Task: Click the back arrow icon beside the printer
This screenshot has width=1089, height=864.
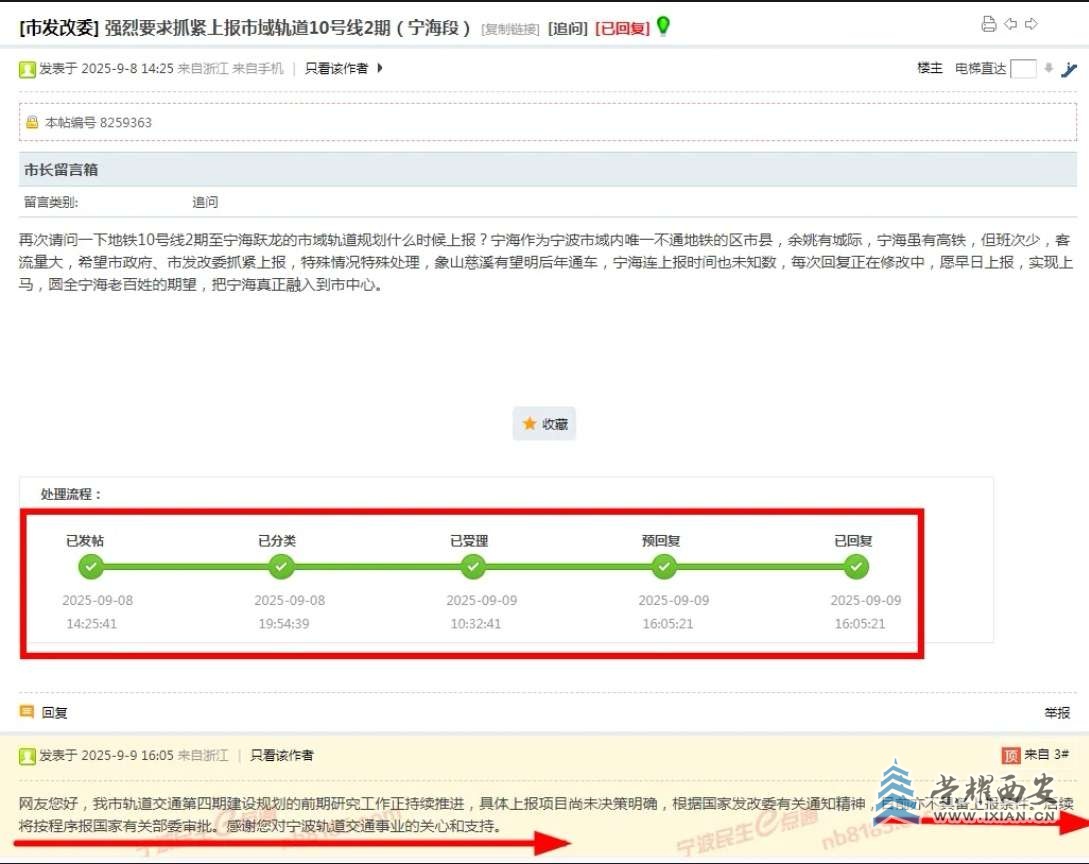Action: coord(1010,23)
